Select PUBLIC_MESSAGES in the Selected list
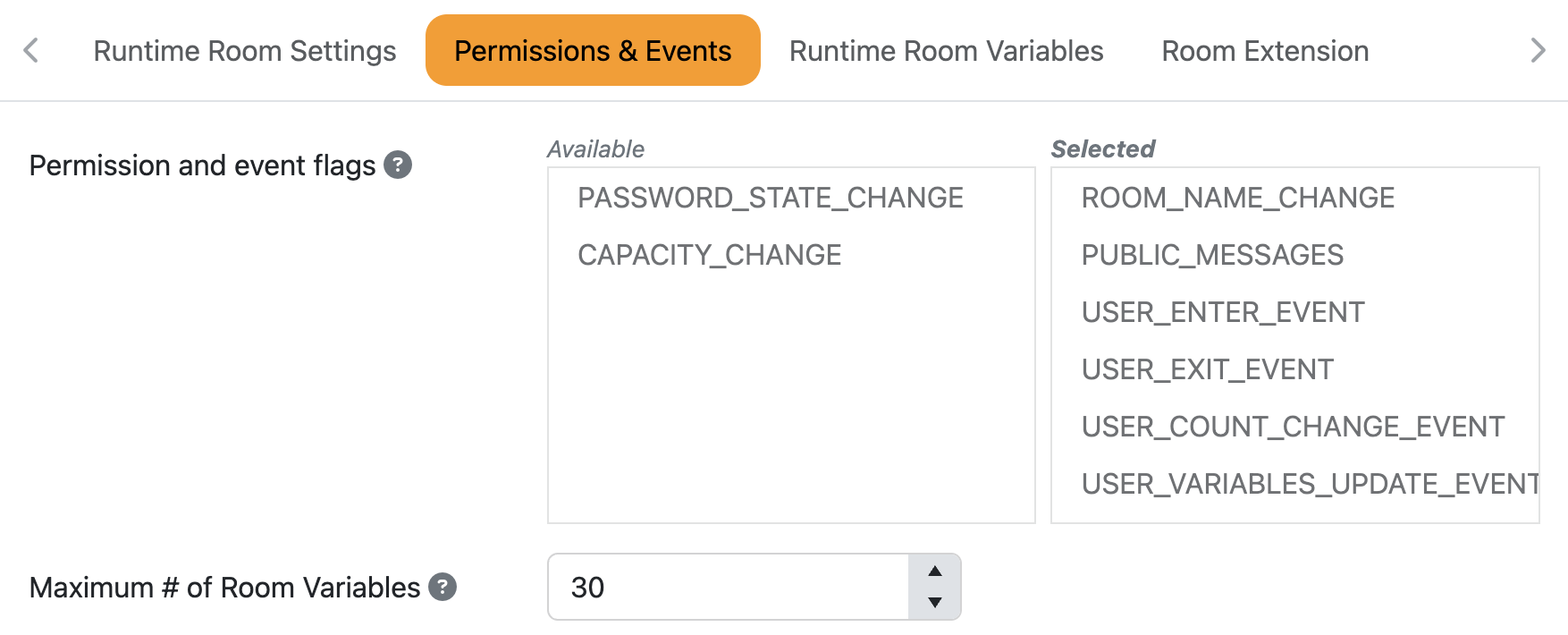This screenshot has height=635, width=1568. [1212, 255]
